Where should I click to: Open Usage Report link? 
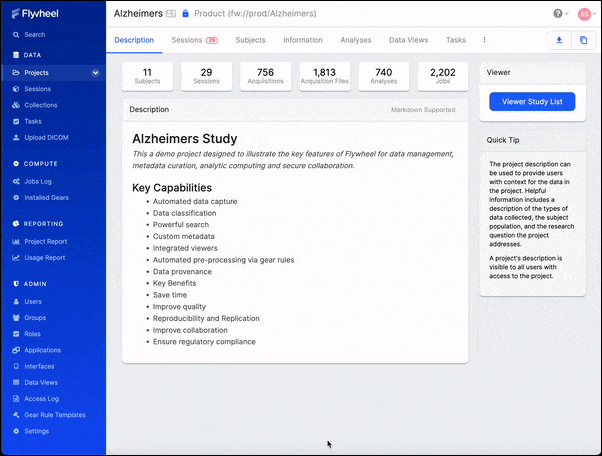[45, 258]
